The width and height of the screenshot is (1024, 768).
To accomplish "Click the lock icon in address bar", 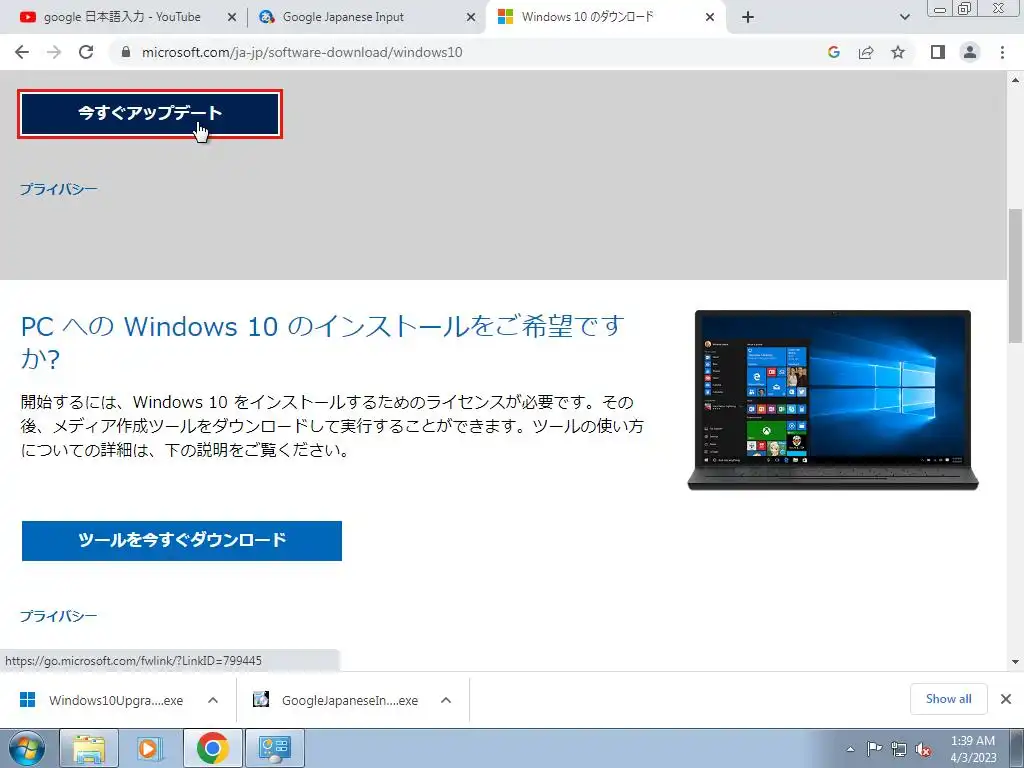I will (126, 52).
